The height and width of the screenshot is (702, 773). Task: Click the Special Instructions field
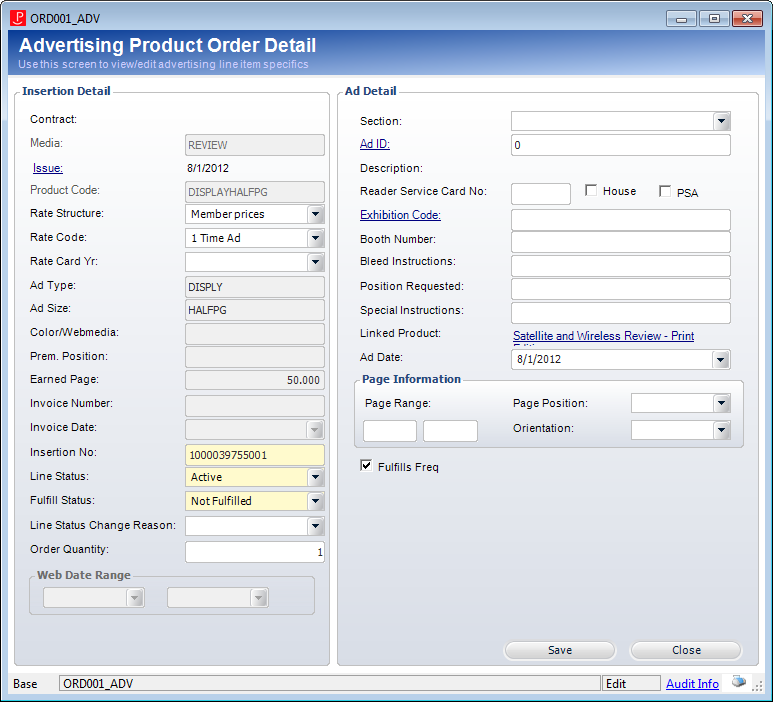click(621, 313)
